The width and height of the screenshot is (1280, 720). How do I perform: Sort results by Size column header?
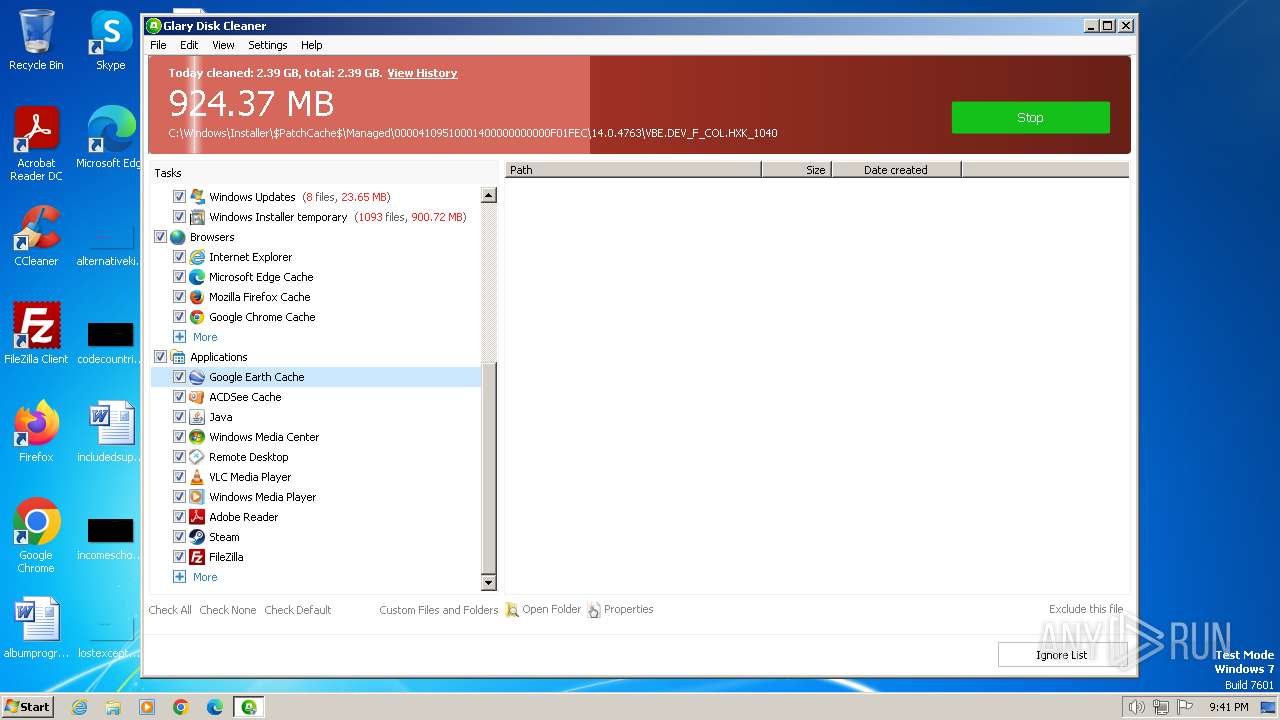click(796, 170)
